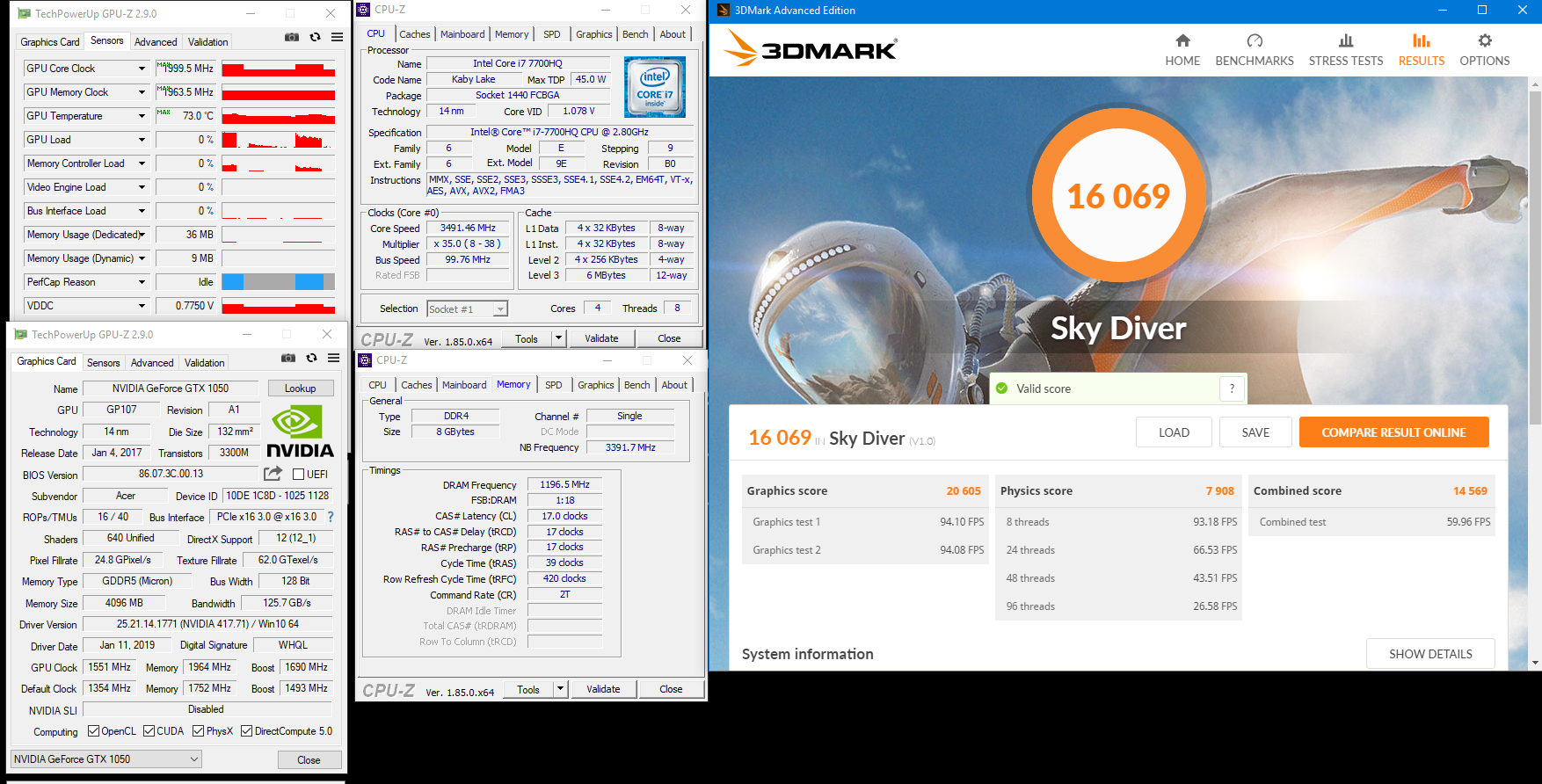The width and height of the screenshot is (1542, 784).
Task: Click the GPU Load sensor graph
Action: pyautogui.click(x=278, y=140)
